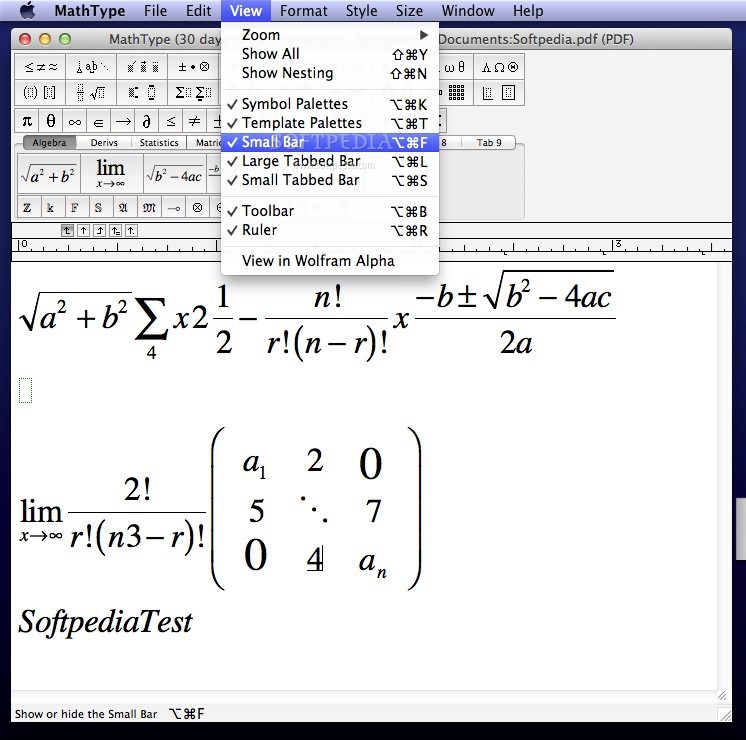Select the center tab stop button
This screenshot has width=746, height=740.
tap(83, 231)
